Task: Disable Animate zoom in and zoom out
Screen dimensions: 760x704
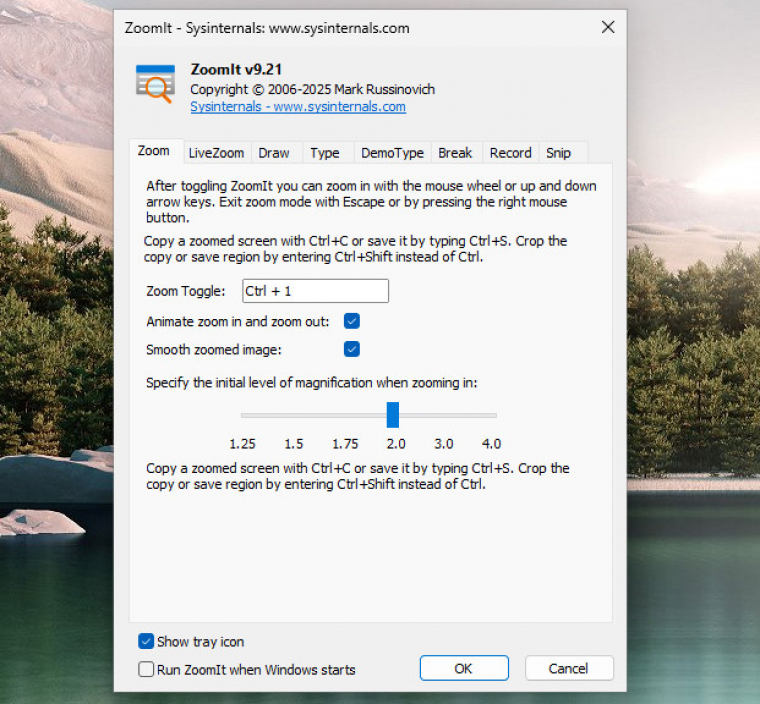Action: [x=352, y=321]
